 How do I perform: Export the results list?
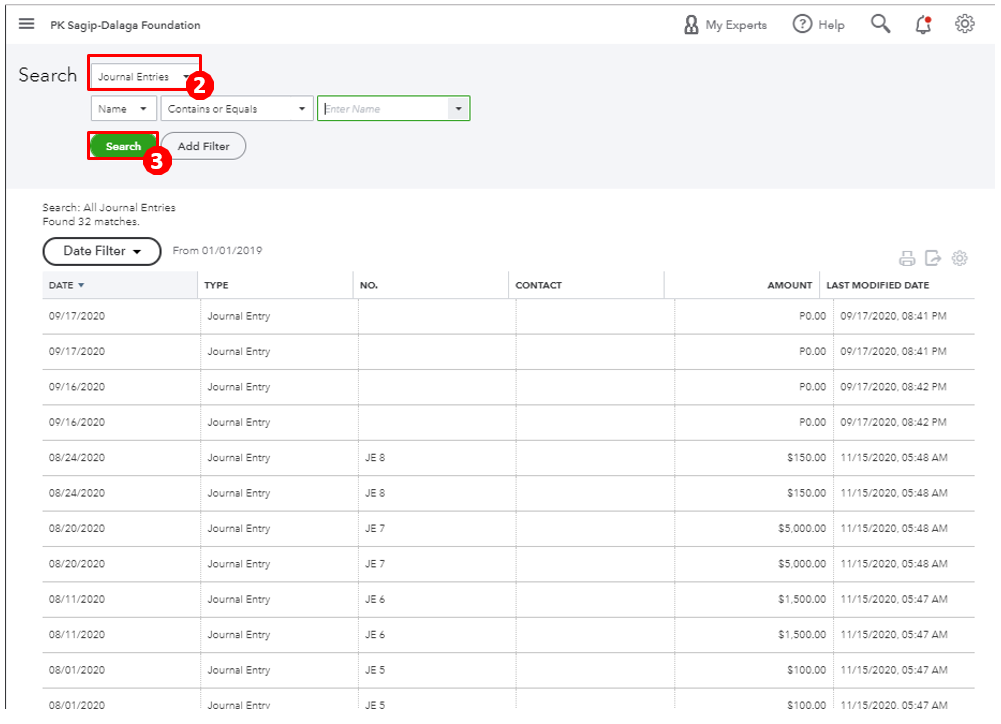click(933, 258)
